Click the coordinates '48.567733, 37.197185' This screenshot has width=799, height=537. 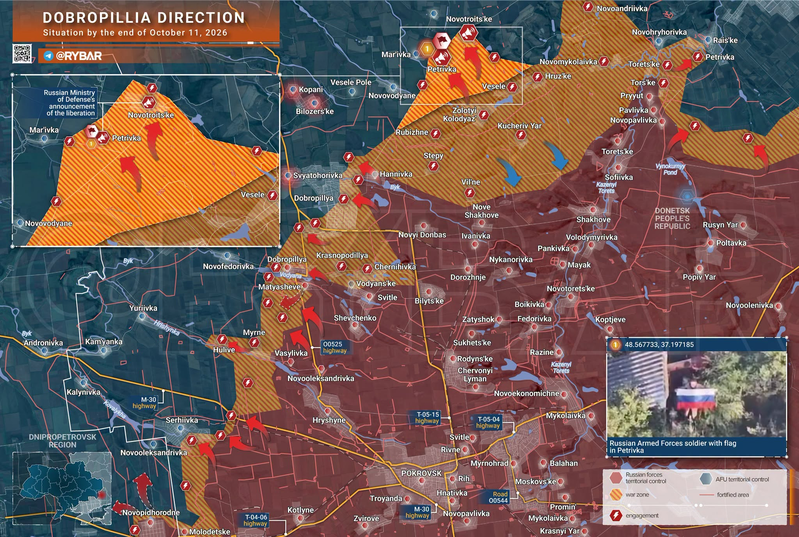(659, 345)
